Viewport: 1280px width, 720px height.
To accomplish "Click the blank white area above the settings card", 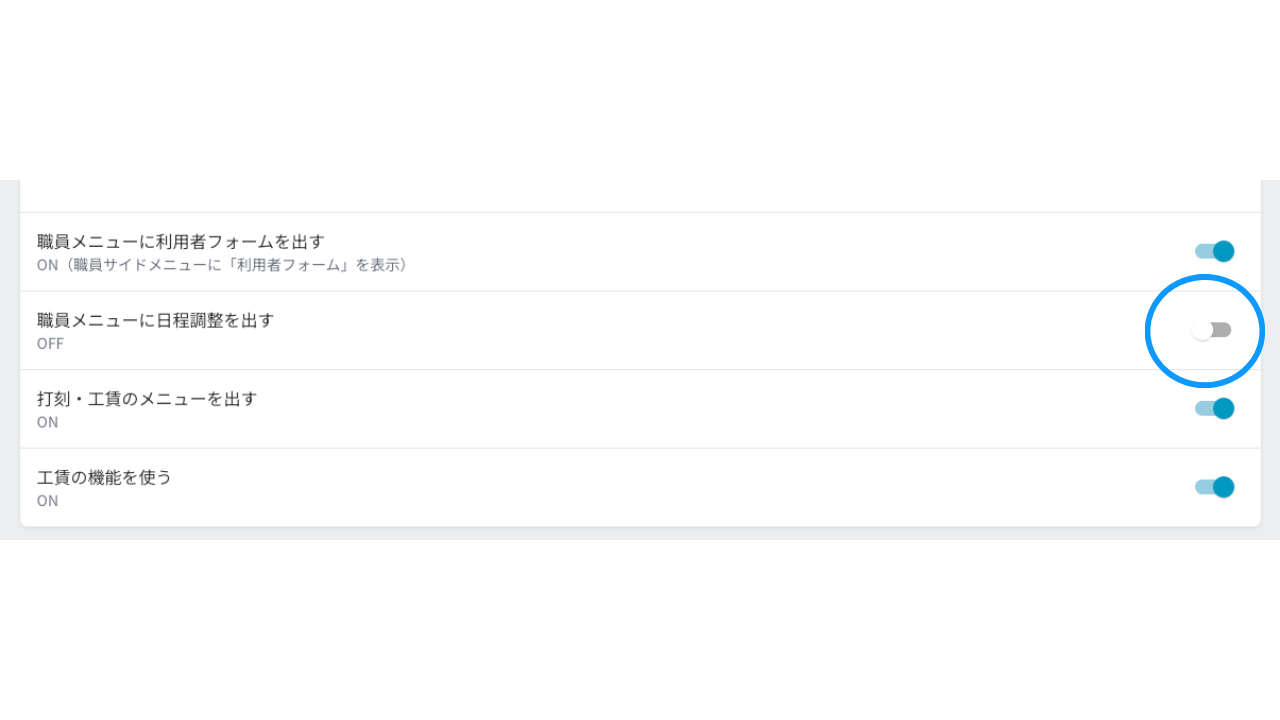I will (640, 90).
